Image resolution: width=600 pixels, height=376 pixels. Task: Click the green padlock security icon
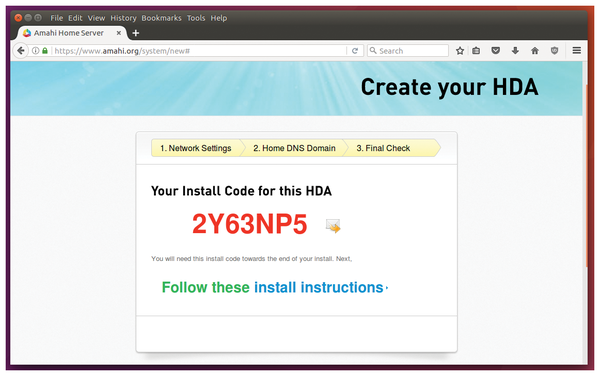coord(45,50)
